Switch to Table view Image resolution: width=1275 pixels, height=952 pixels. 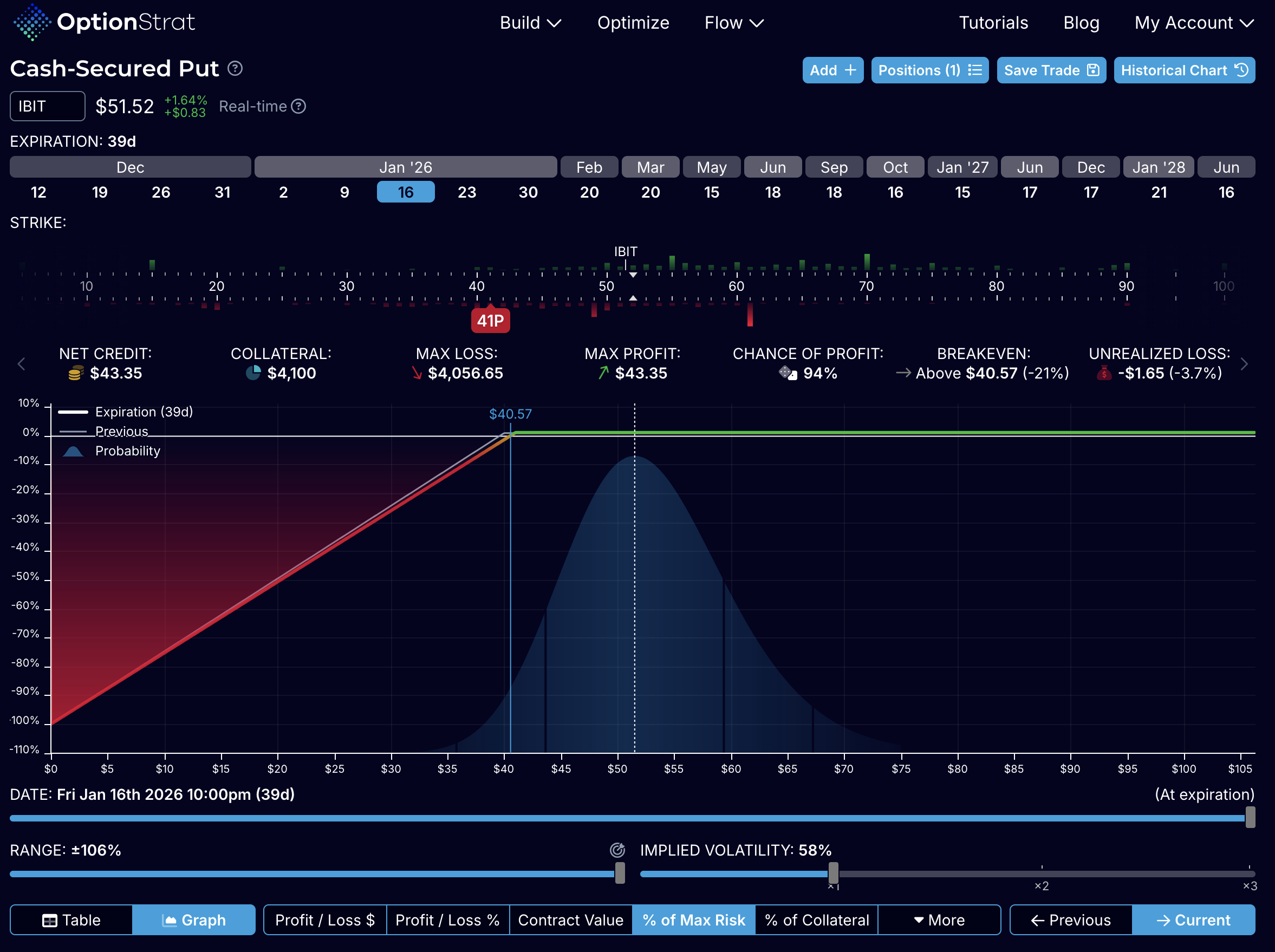(71, 920)
